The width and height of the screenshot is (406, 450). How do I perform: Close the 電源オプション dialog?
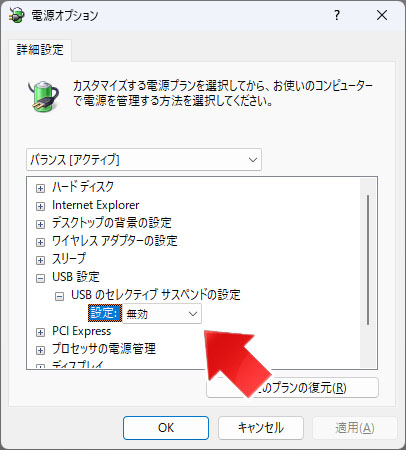(x=382, y=15)
